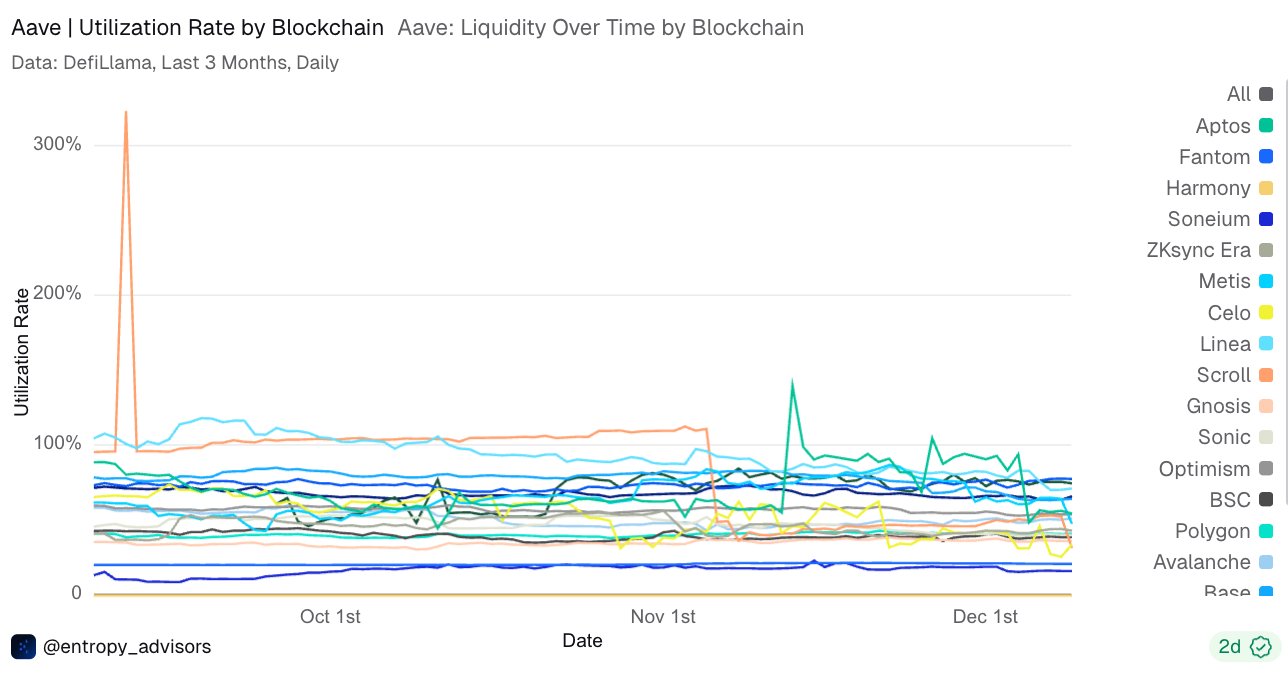1288x674 pixels.
Task: Click the Aave Utilization Rate chart title
Action: pyautogui.click(x=197, y=28)
